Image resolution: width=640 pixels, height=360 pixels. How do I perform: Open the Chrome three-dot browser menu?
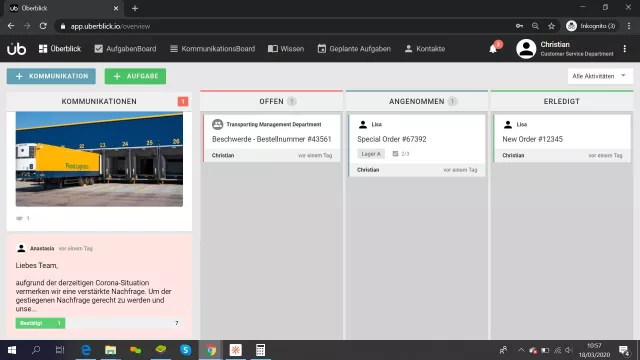[629, 26]
